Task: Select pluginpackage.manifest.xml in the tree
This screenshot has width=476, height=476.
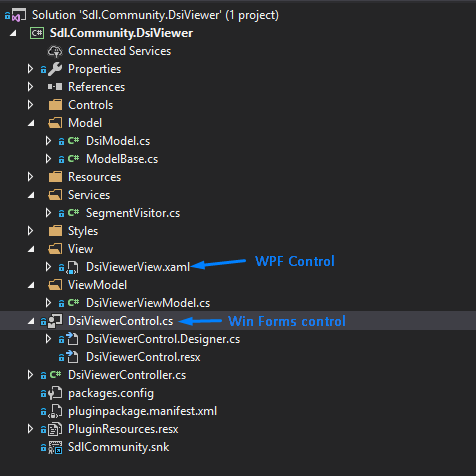Action: [x=142, y=411]
